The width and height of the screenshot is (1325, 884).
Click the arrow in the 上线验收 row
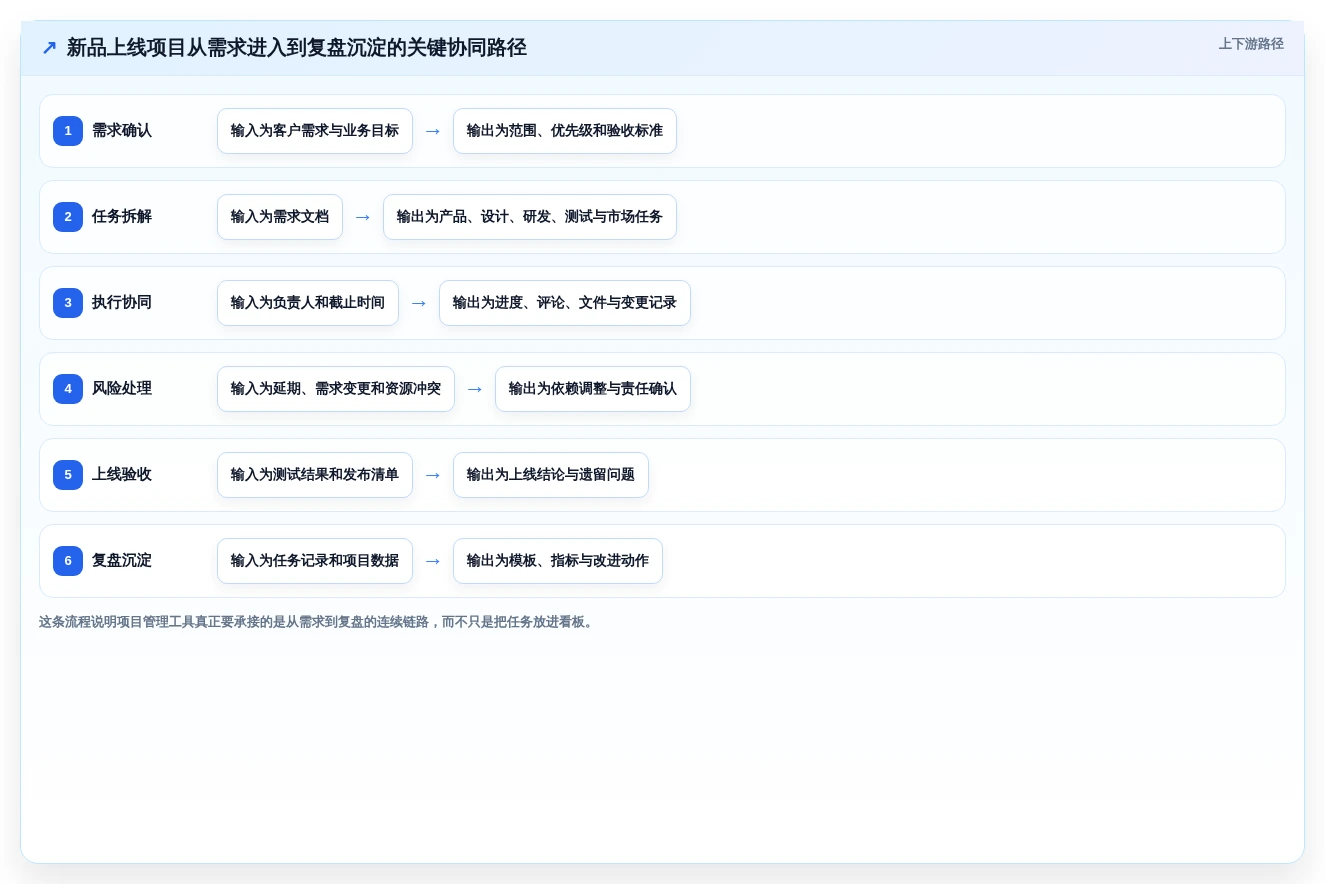click(433, 475)
